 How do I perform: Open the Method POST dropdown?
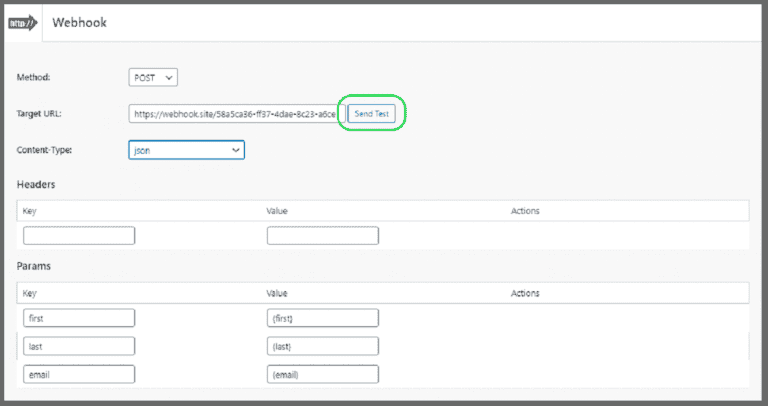click(x=153, y=77)
